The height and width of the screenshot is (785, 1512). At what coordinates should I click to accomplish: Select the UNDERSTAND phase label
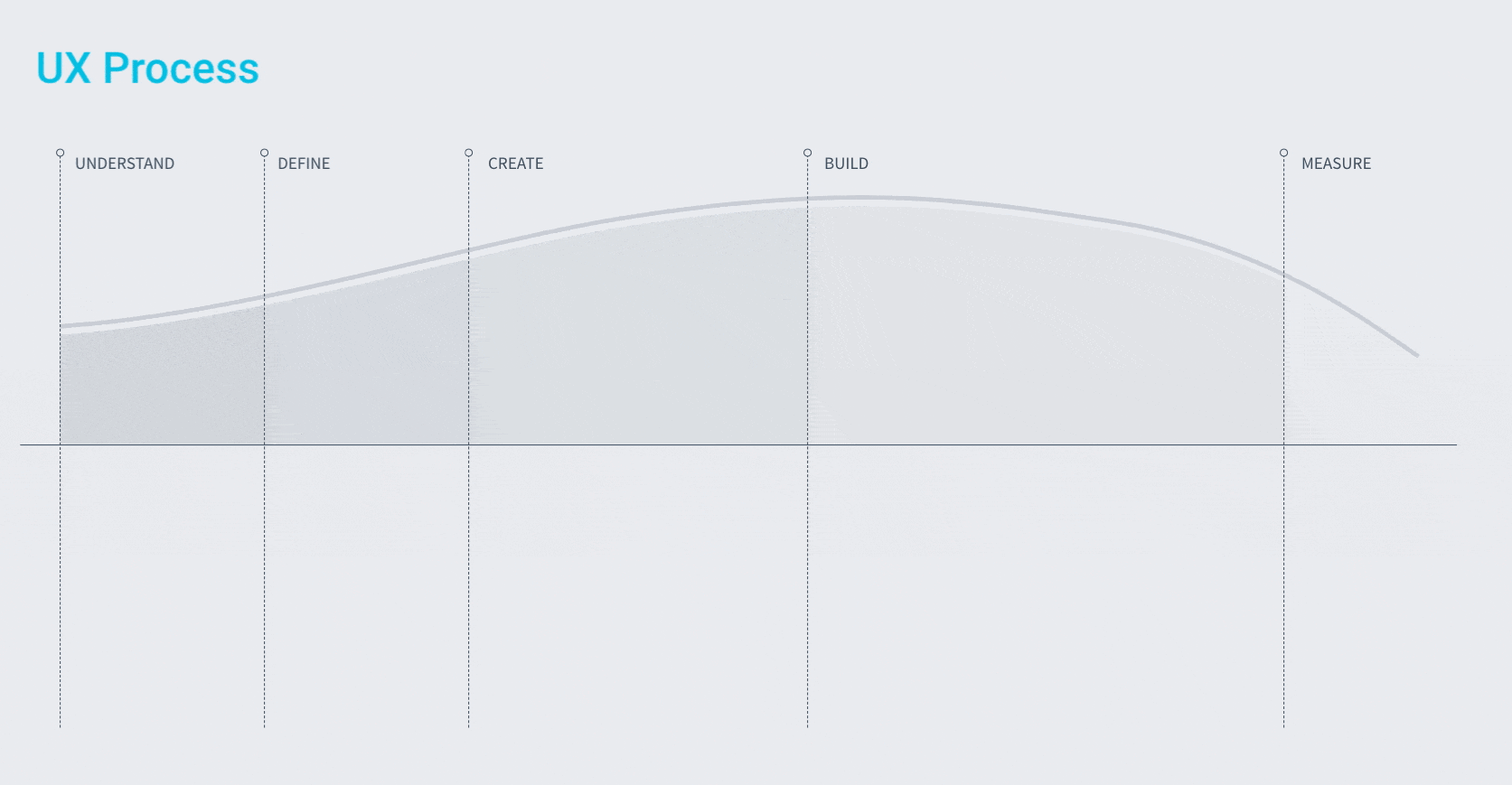[125, 164]
